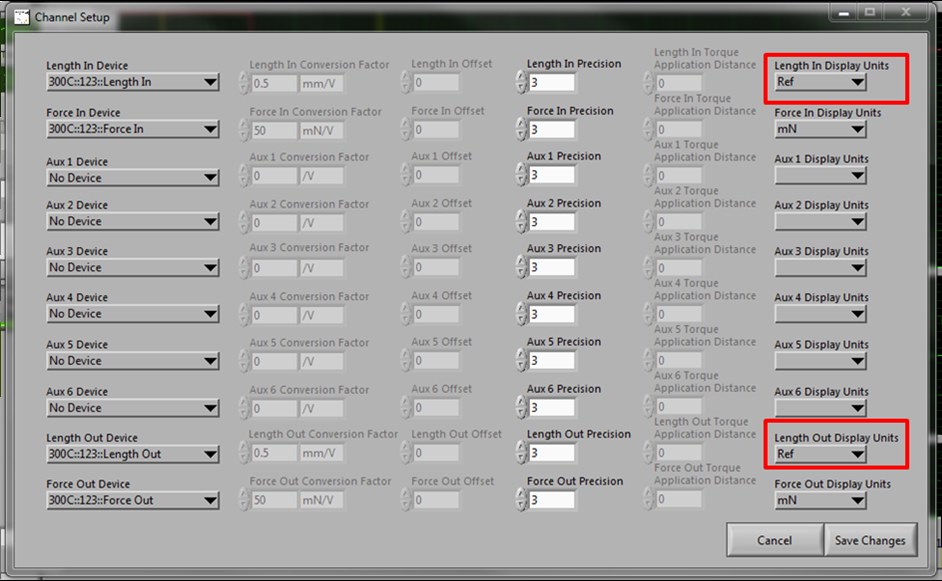This screenshot has height=581, width=942.
Task: Open Length In Display Units dropdown
Action: click(x=820, y=82)
